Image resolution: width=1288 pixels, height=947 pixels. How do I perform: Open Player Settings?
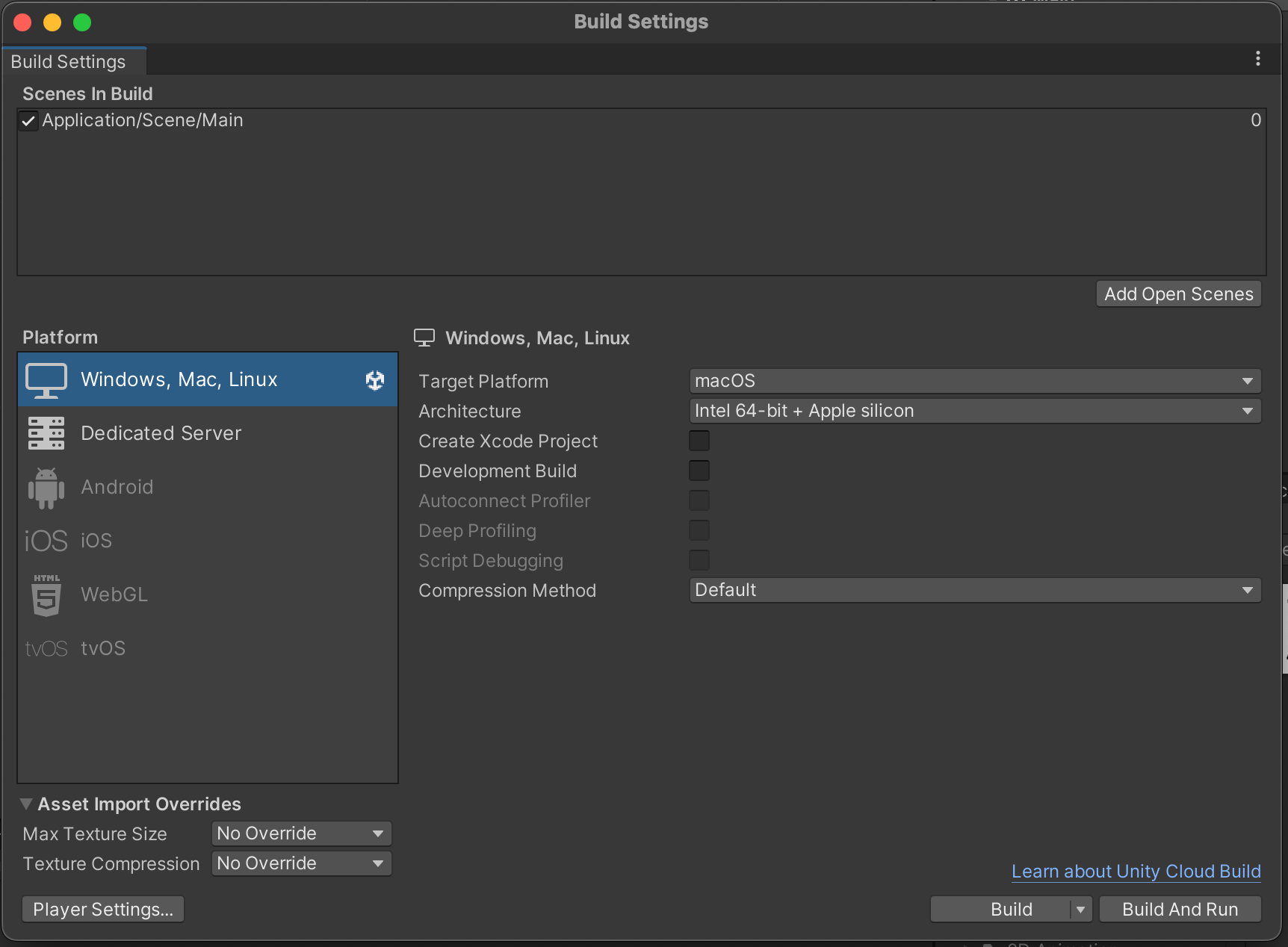click(x=103, y=910)
